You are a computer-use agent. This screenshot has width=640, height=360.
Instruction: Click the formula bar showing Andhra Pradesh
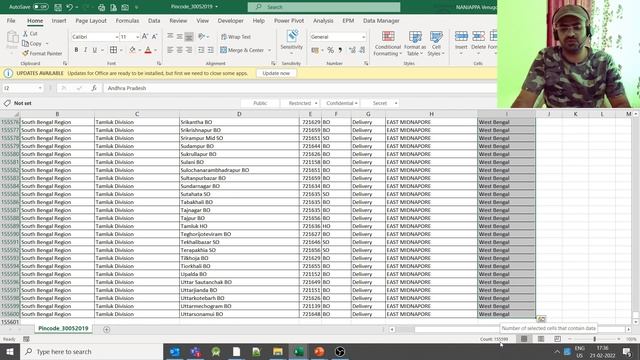300,88
